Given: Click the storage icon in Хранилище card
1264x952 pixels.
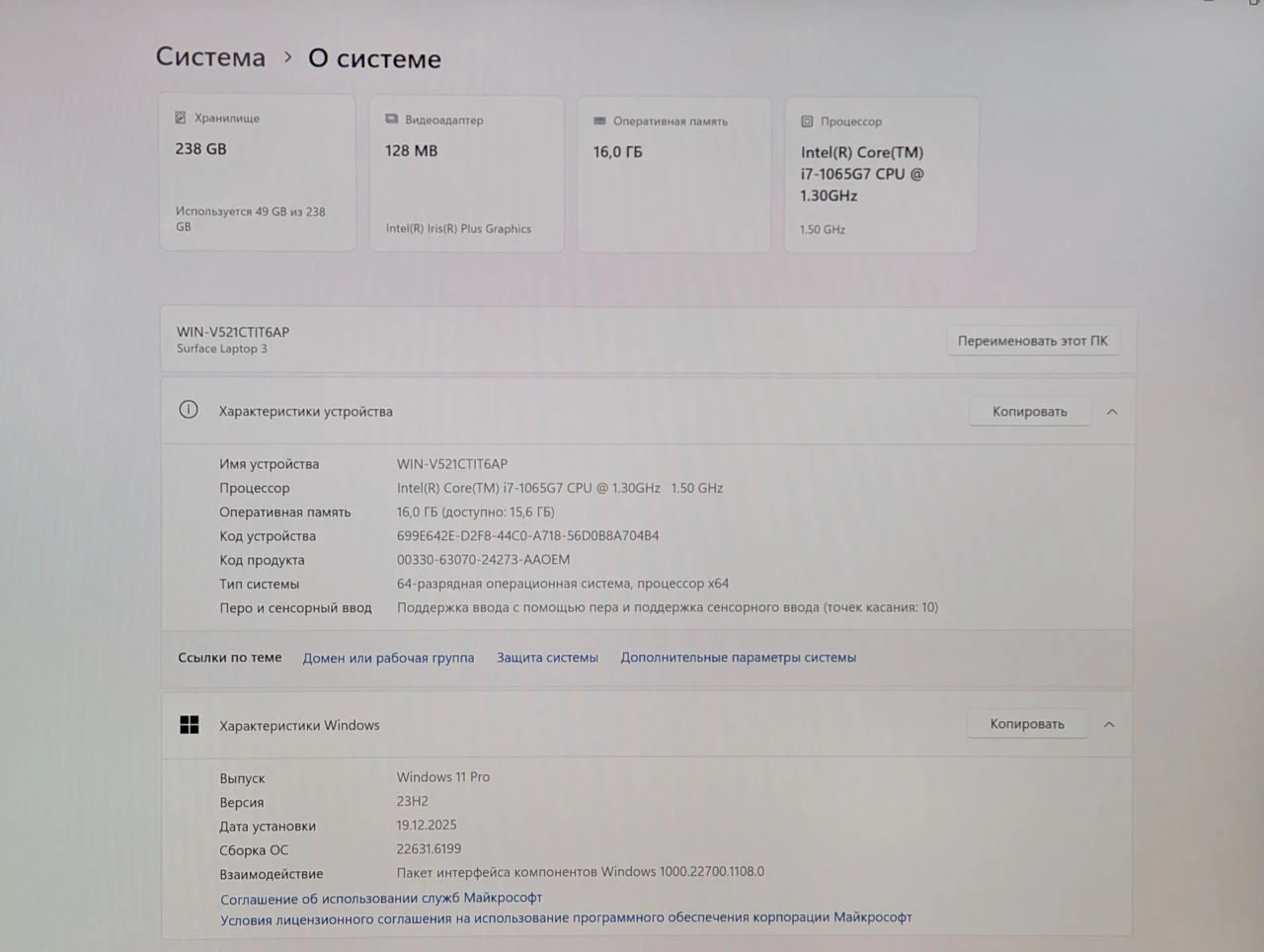Looking at the screenshot, I should (x=181, y=118).
